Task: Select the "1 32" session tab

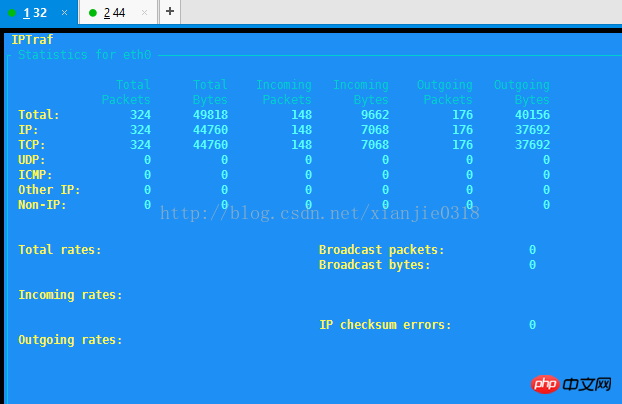Action: click(x=35, y=13)
